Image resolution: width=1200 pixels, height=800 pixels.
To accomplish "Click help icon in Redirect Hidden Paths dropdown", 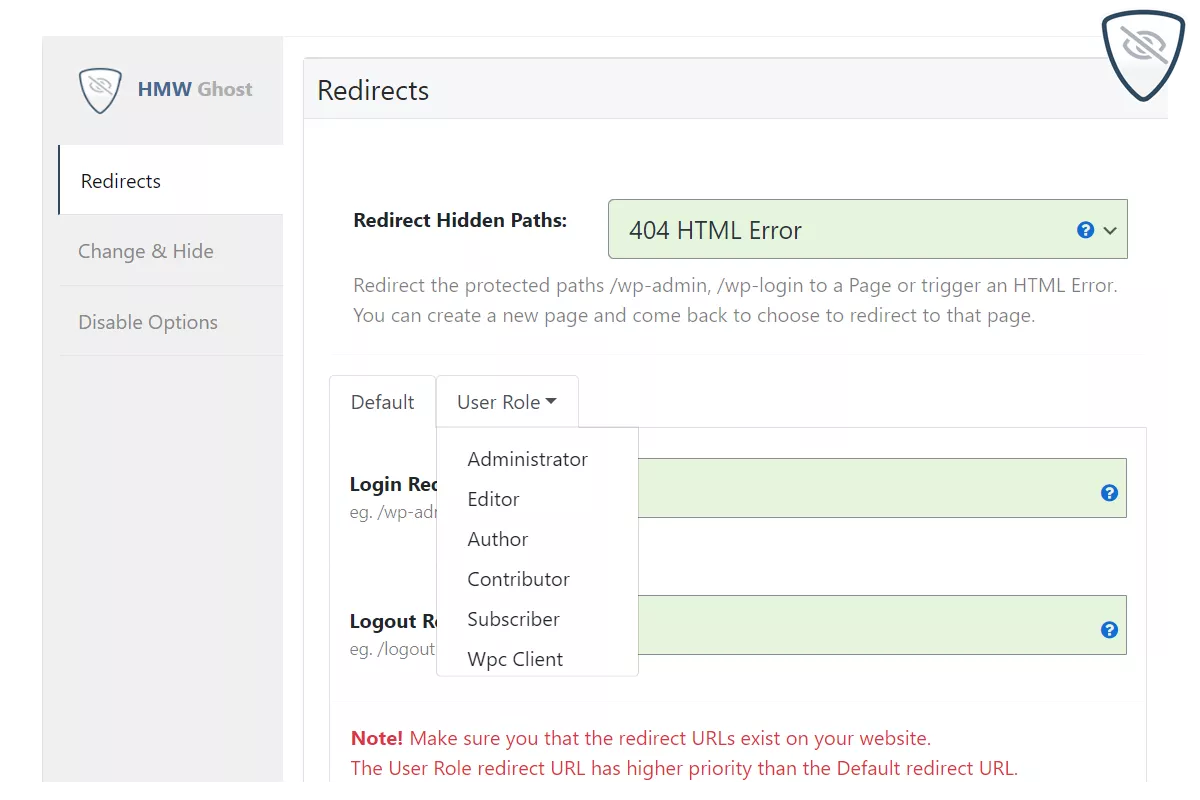I will coord(1085,230).
